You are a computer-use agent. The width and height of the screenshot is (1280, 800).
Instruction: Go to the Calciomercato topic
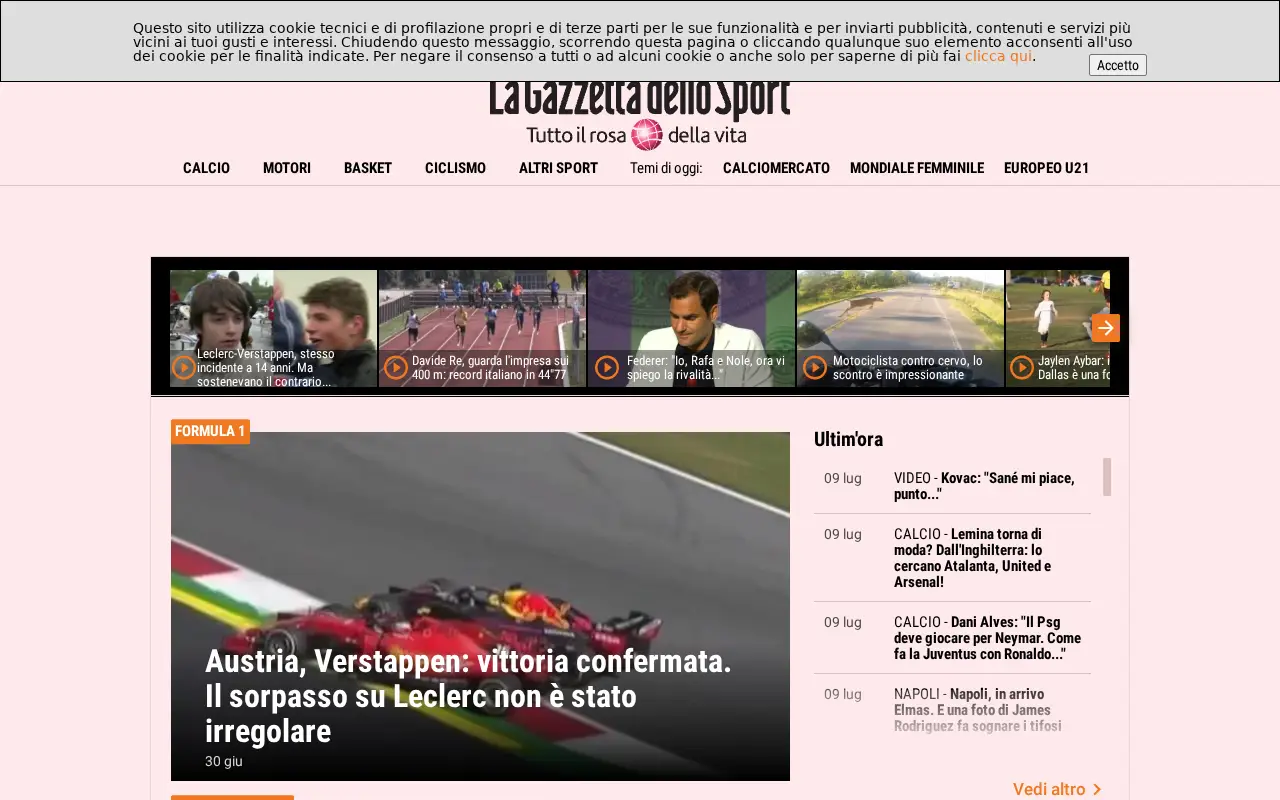776,168
